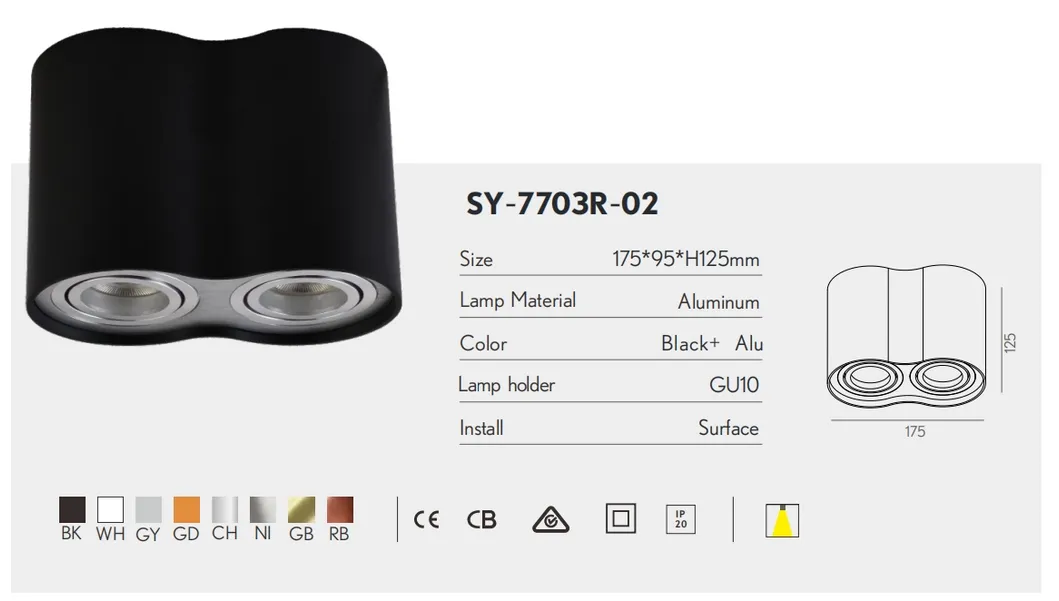Screen dimensions: 1059x601
Task: Select the GY grey color swatch
Action: click(149, 510)
